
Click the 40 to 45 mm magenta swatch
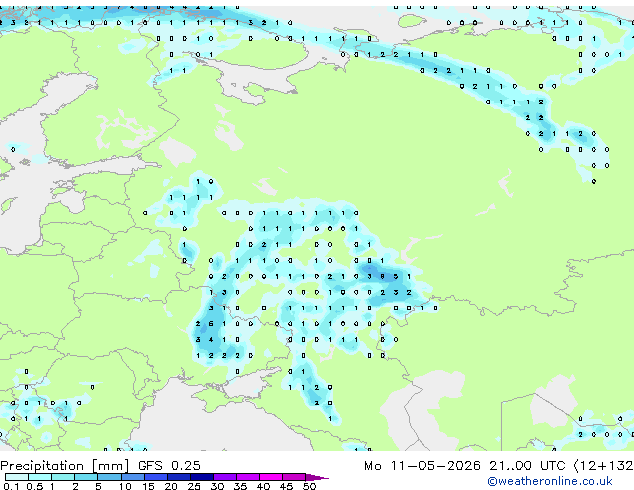(x=271, y=477)
